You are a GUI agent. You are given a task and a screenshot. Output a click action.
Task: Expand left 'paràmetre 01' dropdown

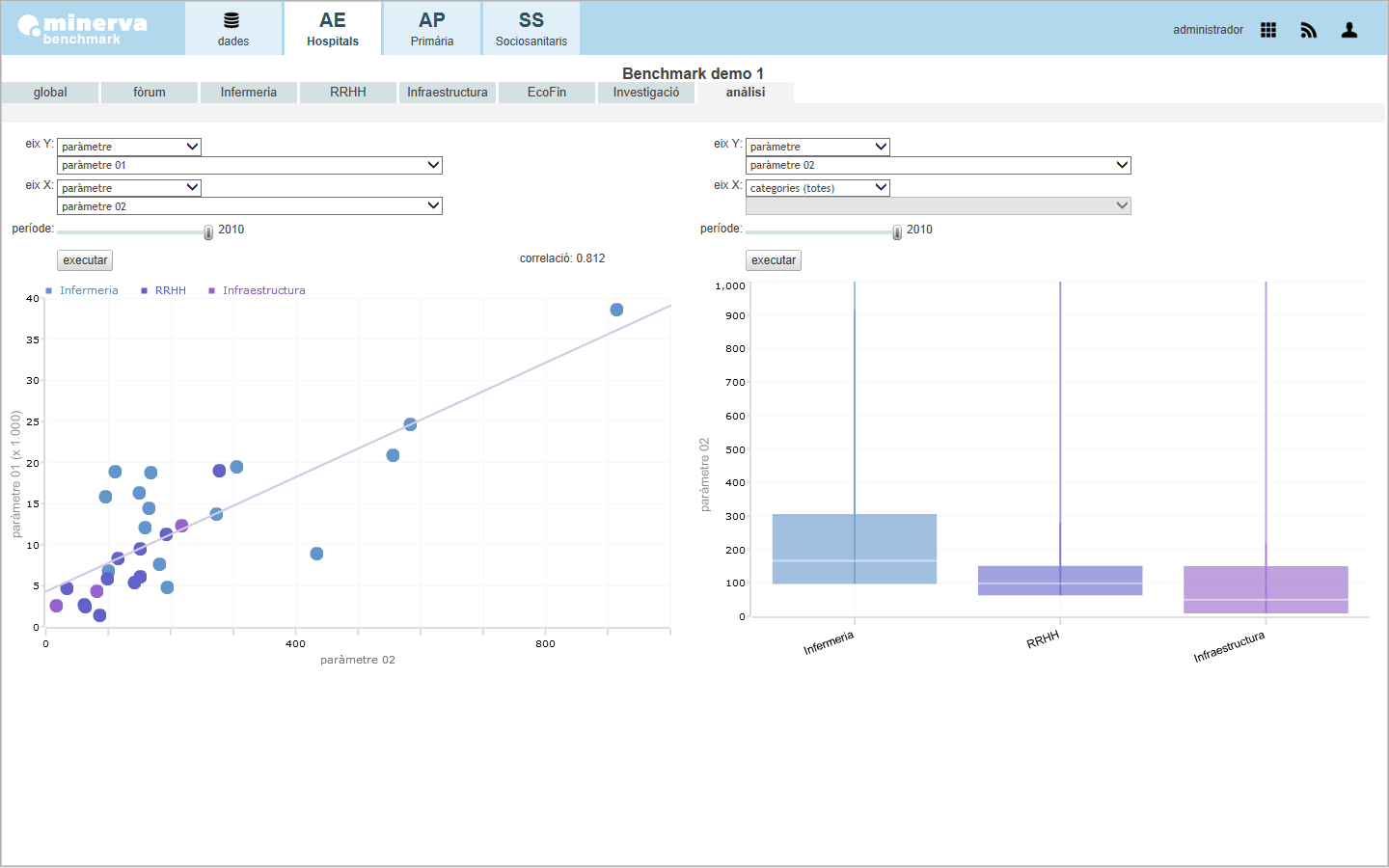[x=250, y=165]
